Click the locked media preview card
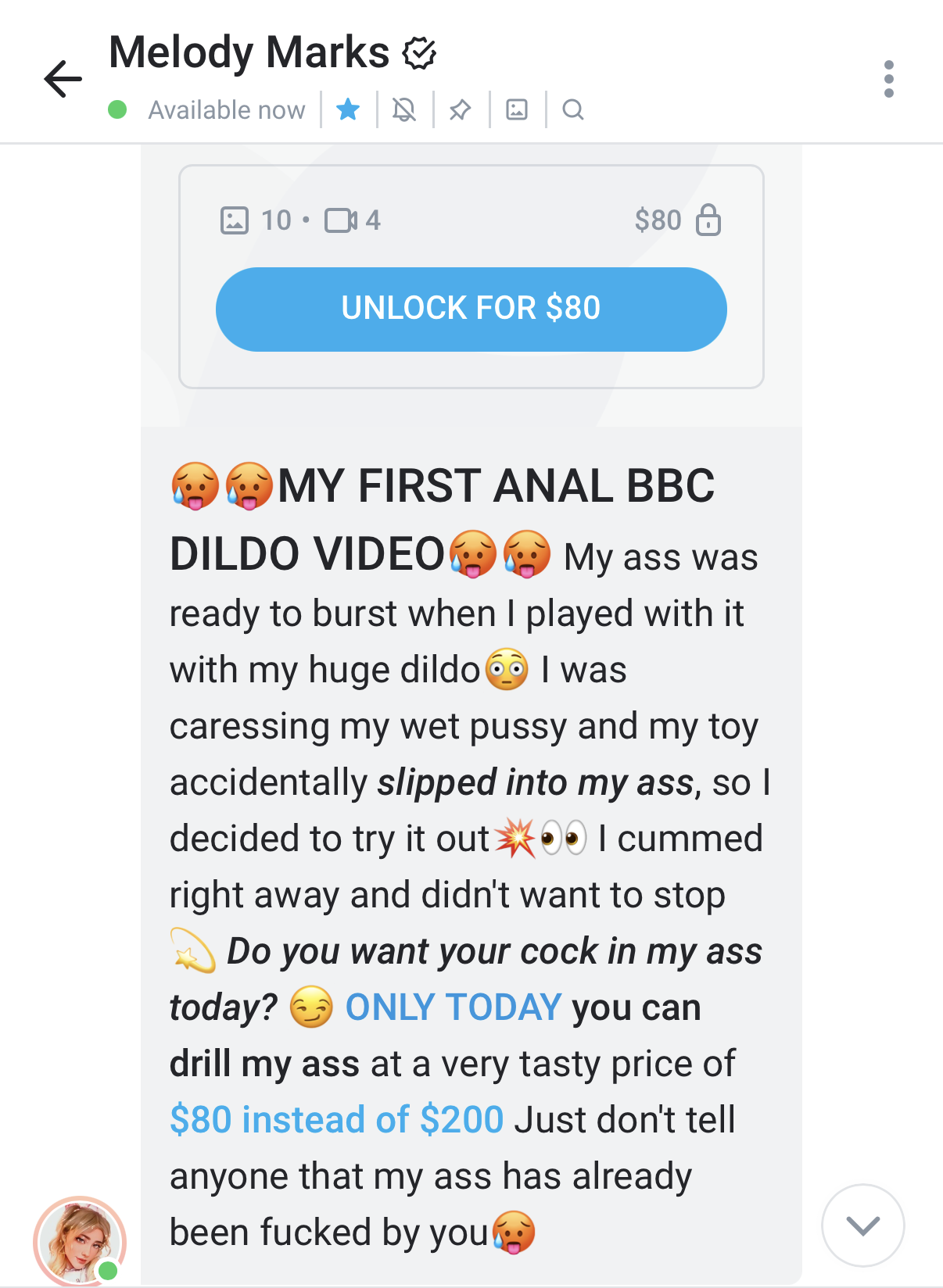The width and height of the screenshot is (943, 1288). (472, 277)
